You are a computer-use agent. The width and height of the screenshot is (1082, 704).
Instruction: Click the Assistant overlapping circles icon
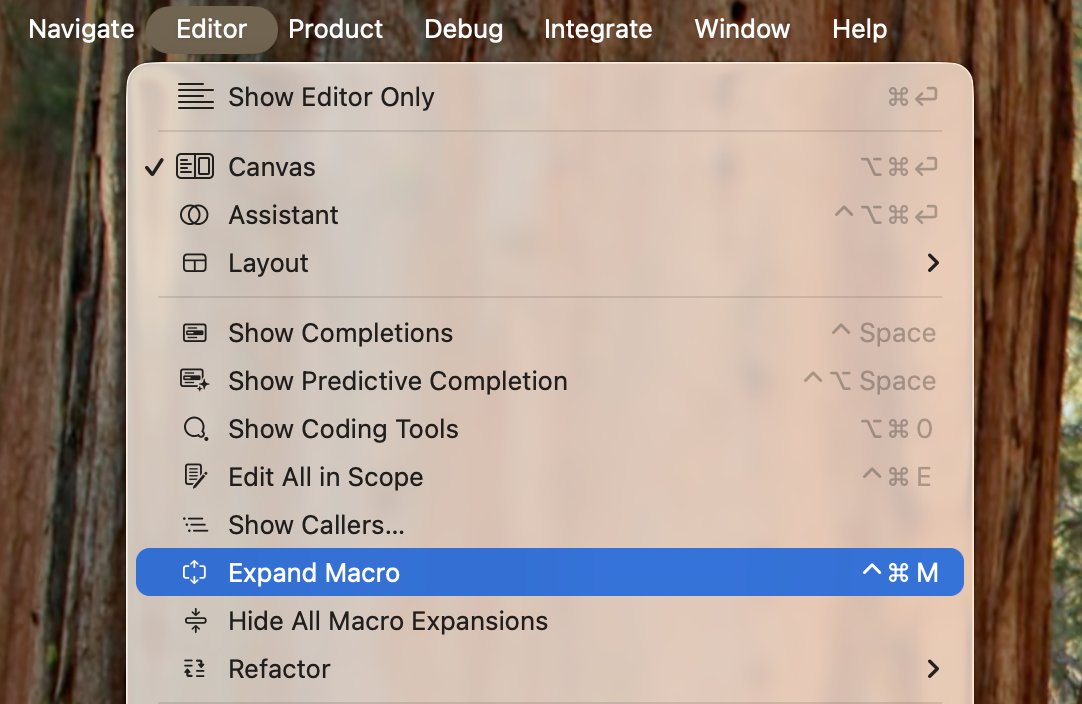click(x=194, y=215)
